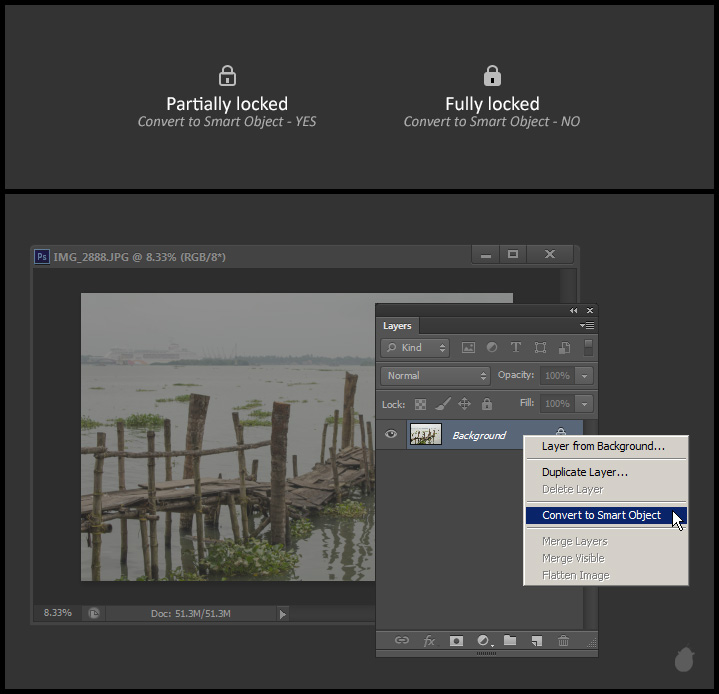Open the Kind filter type dropdown
719x694 pixels.
[416, 348]
